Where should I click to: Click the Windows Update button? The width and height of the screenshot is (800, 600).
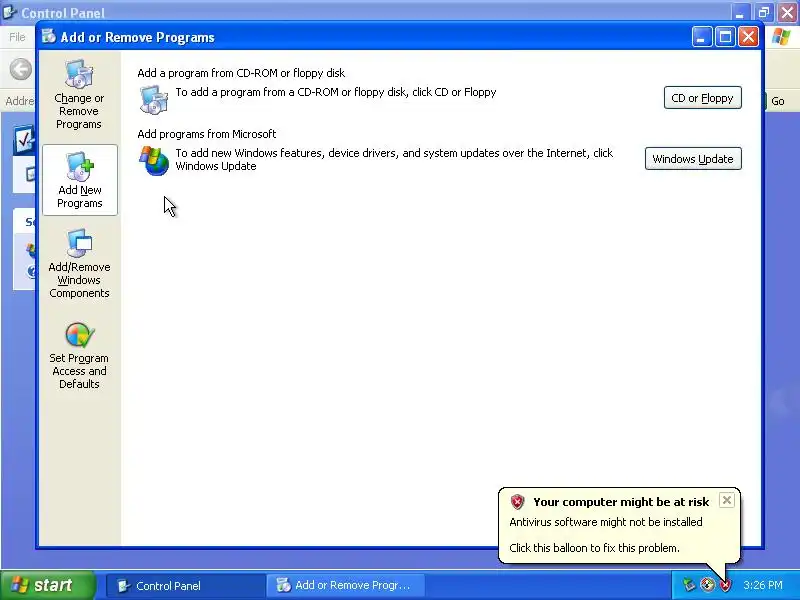pyautogui.click(x=693, y=159)
